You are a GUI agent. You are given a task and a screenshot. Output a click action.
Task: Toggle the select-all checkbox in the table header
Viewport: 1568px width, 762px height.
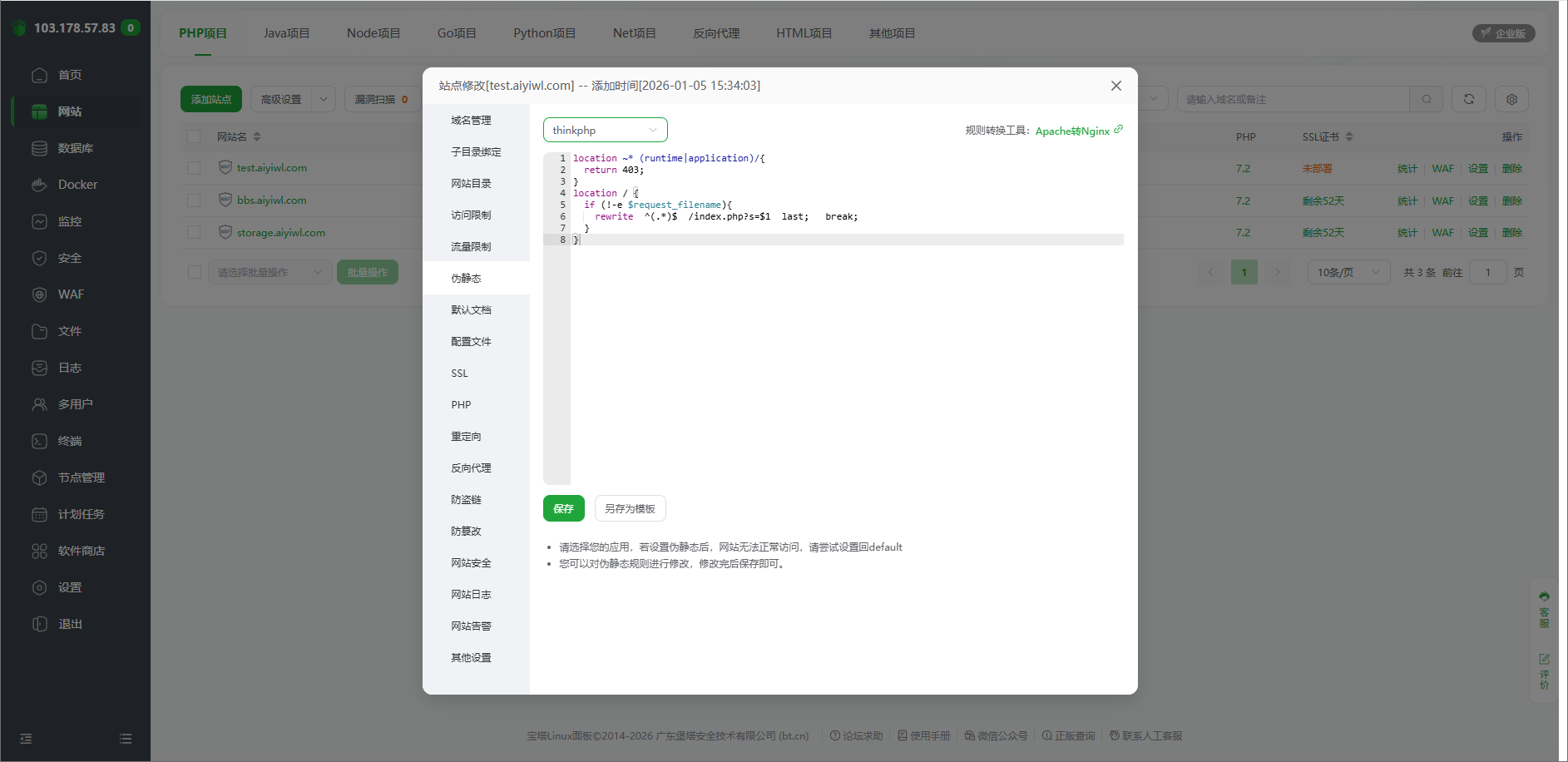194,136
